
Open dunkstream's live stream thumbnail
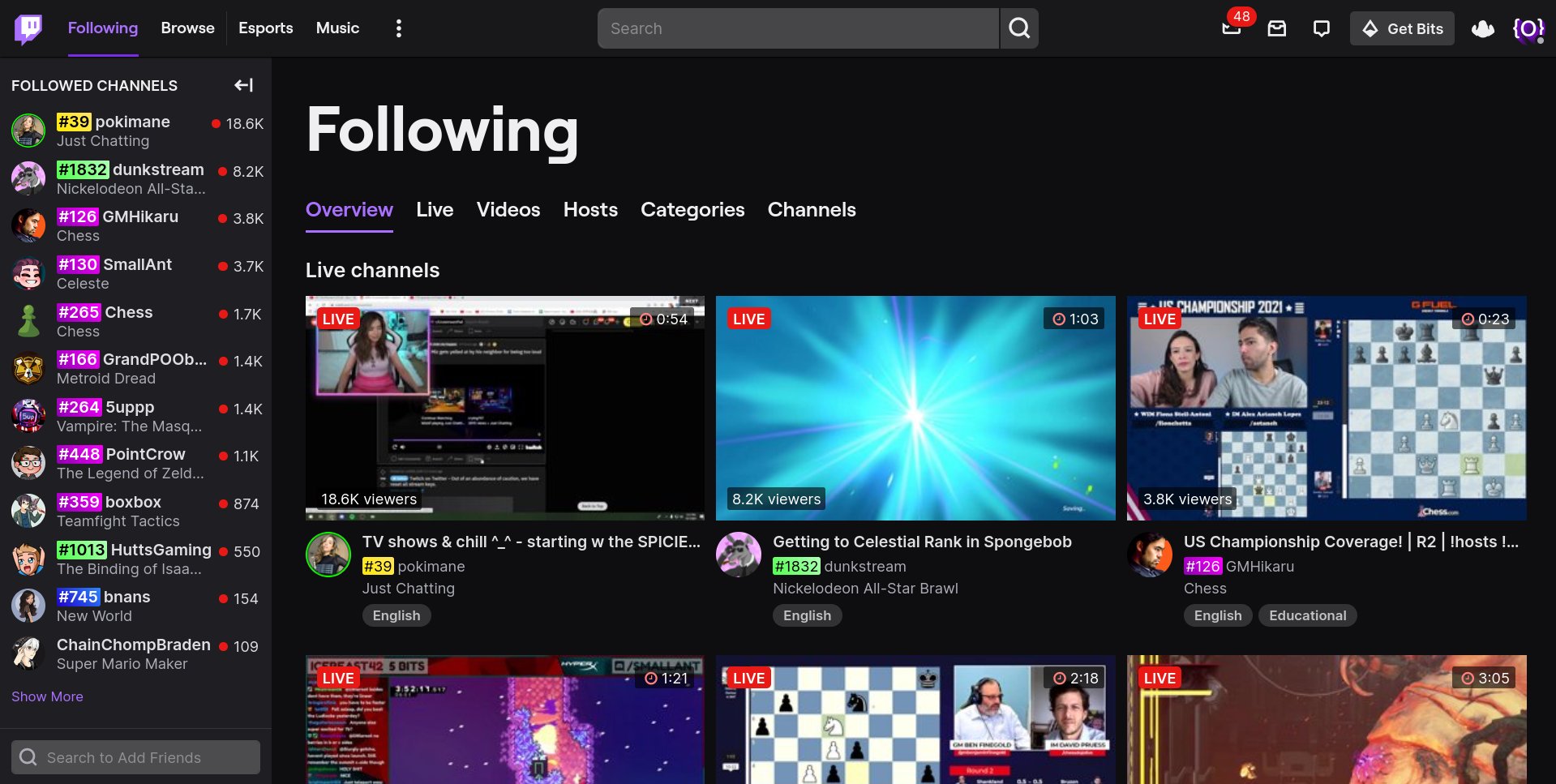(915, 408)
